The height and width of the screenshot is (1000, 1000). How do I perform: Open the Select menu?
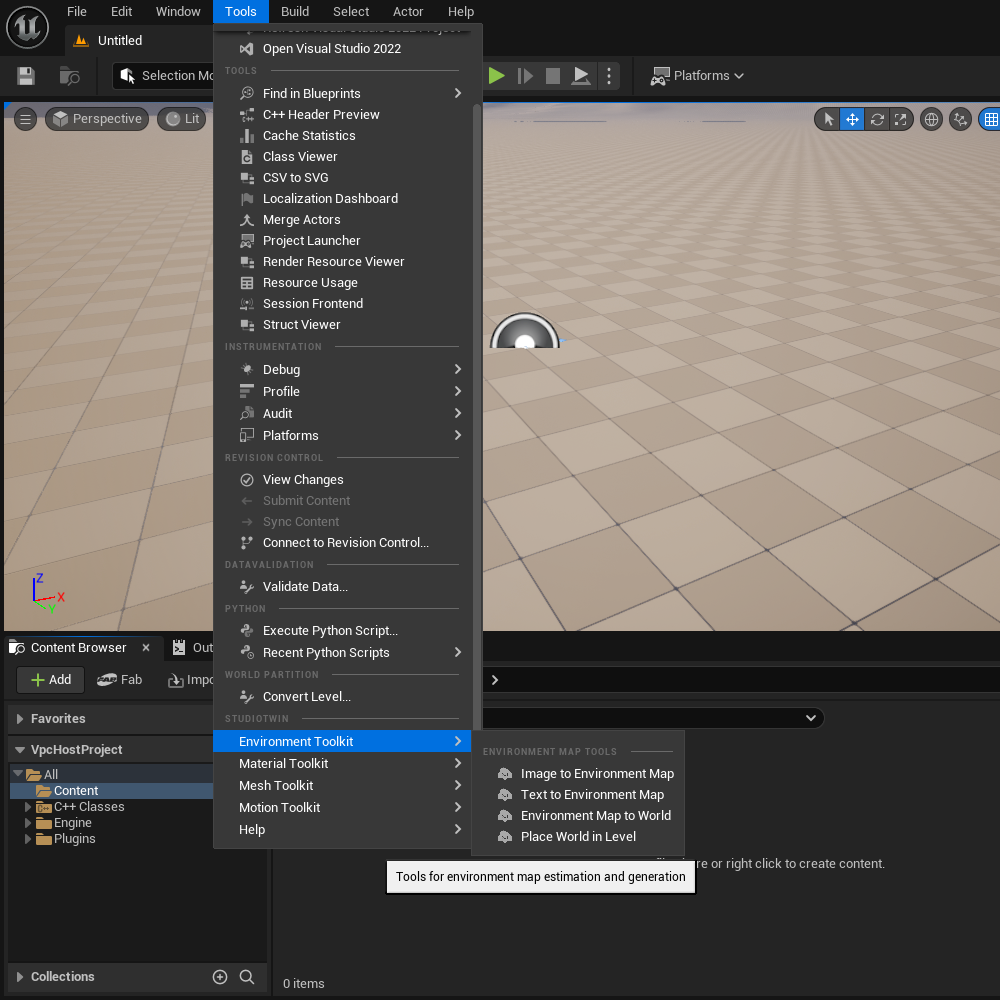pos(351,11)
